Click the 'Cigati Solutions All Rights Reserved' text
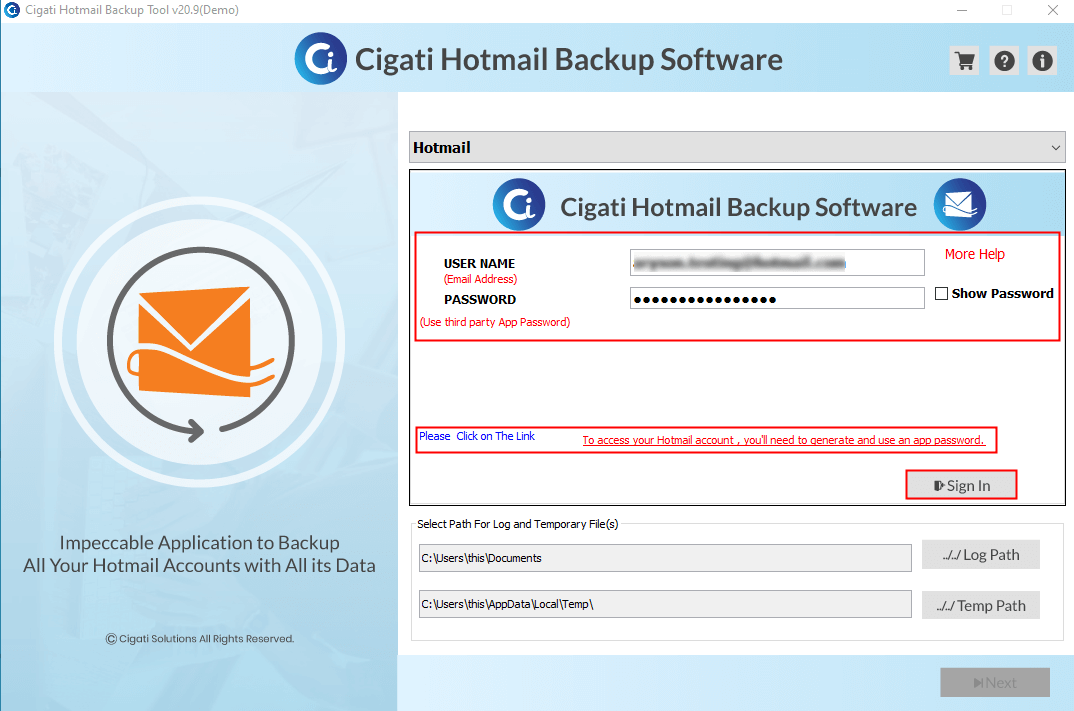This screenshot has width=1074, height=711. [199, 638]
